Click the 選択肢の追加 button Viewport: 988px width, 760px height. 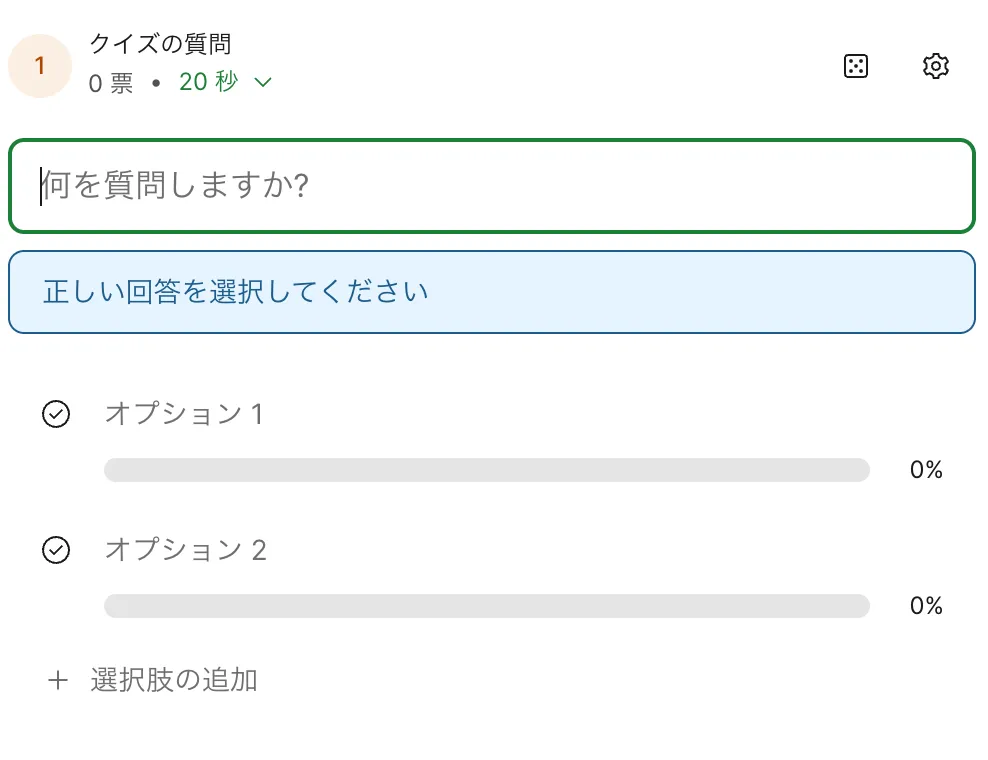pyautogui.click(x=174, y=681)
